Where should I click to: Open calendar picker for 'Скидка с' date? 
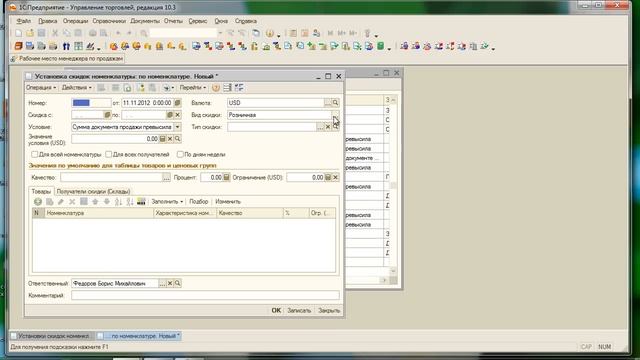(x=107, y=115)
